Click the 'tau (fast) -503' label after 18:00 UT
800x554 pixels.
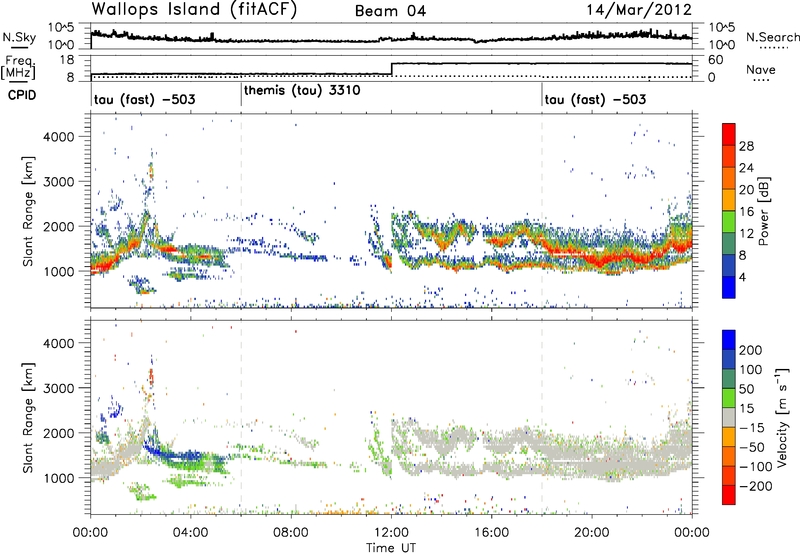pyautogui.click(x=595, y=99)
